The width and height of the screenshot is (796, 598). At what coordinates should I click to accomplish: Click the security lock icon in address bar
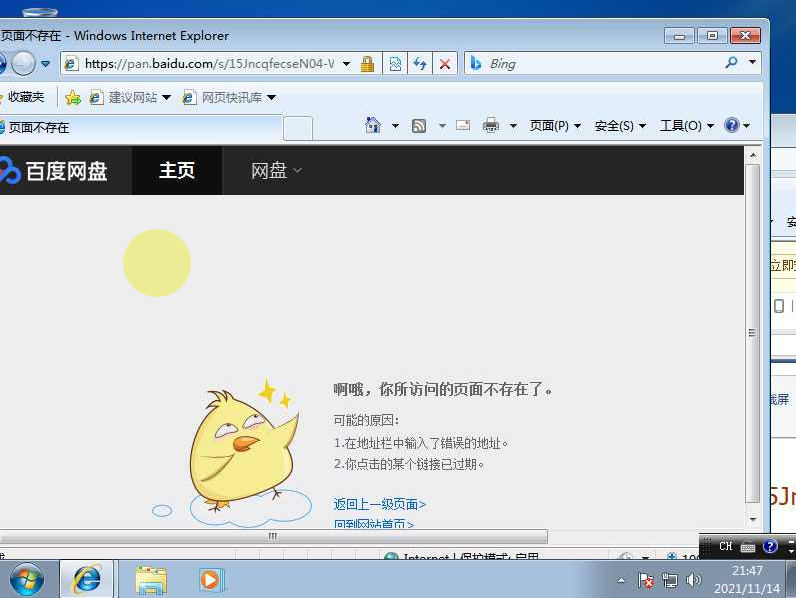367,63
